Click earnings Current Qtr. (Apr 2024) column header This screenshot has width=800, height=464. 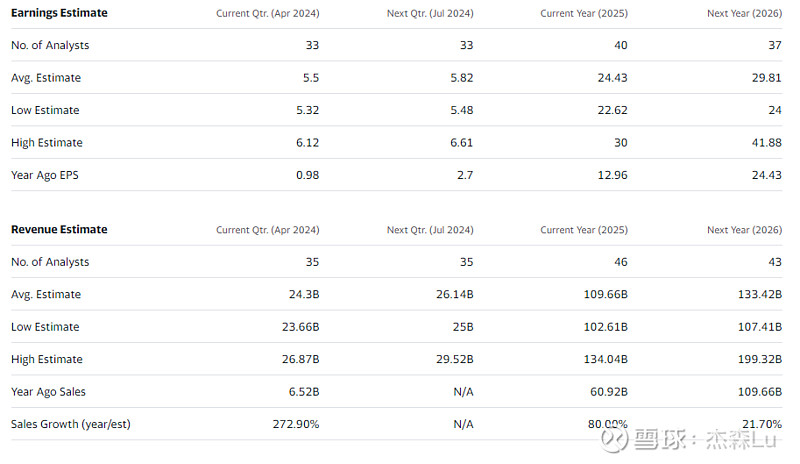click(268, 13)
